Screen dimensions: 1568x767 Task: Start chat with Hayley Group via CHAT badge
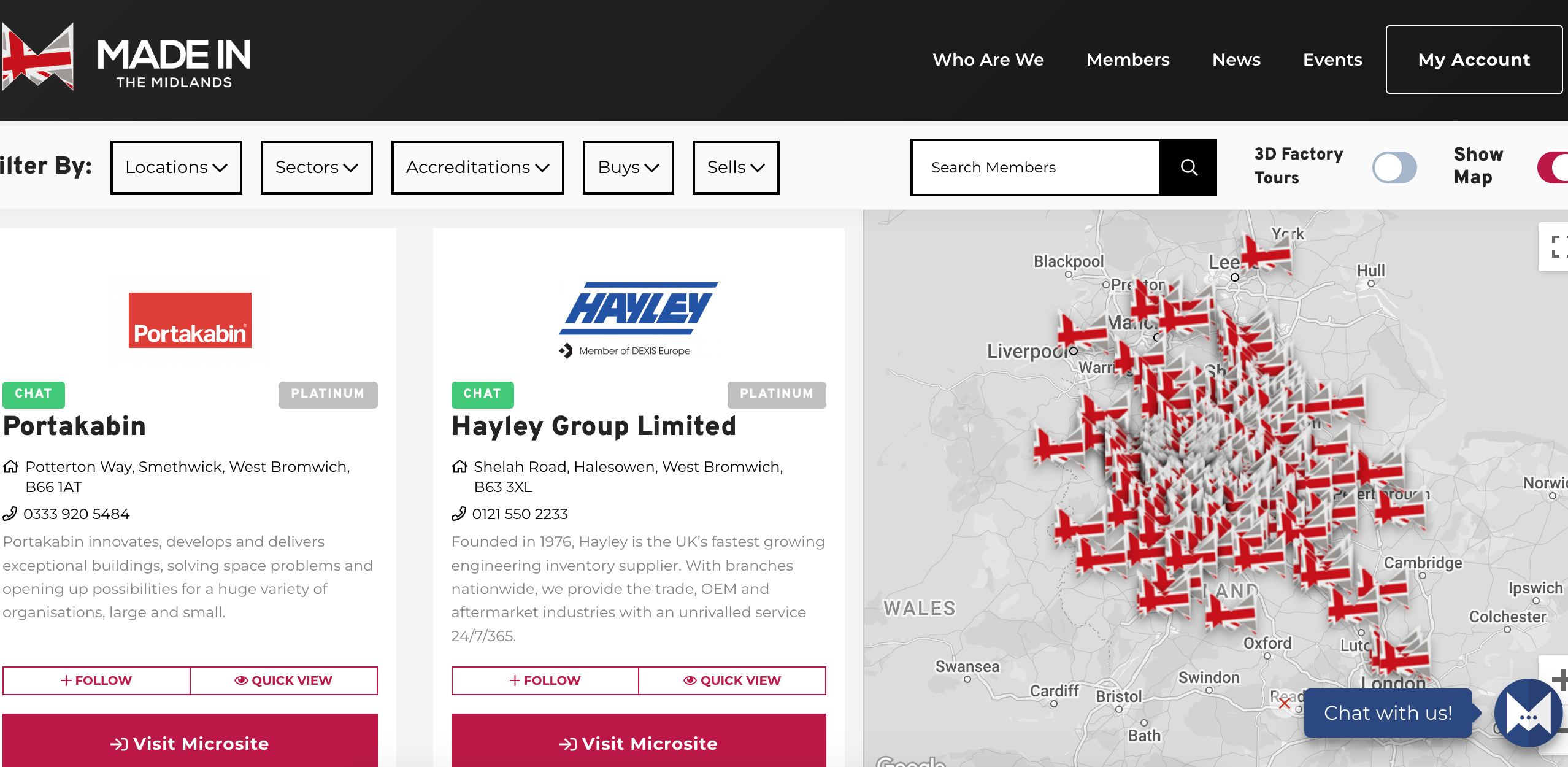point(482,395)
